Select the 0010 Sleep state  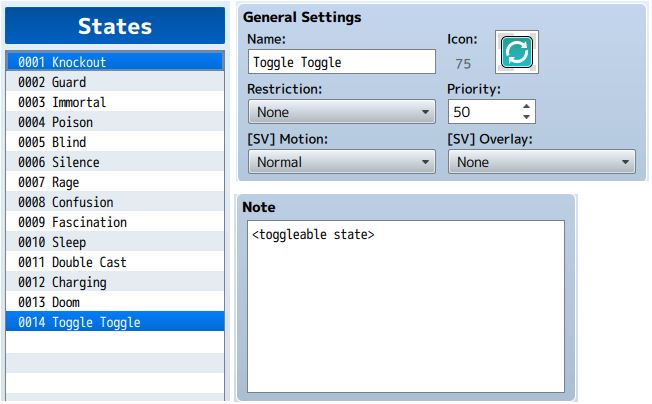115,242
